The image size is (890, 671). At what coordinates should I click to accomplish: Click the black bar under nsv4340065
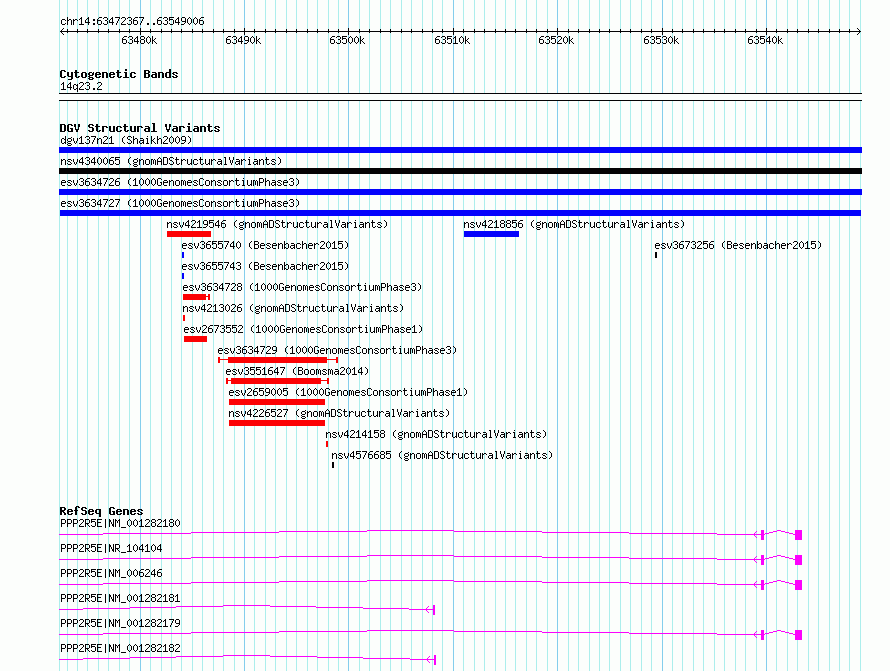(x=460, y=171)
